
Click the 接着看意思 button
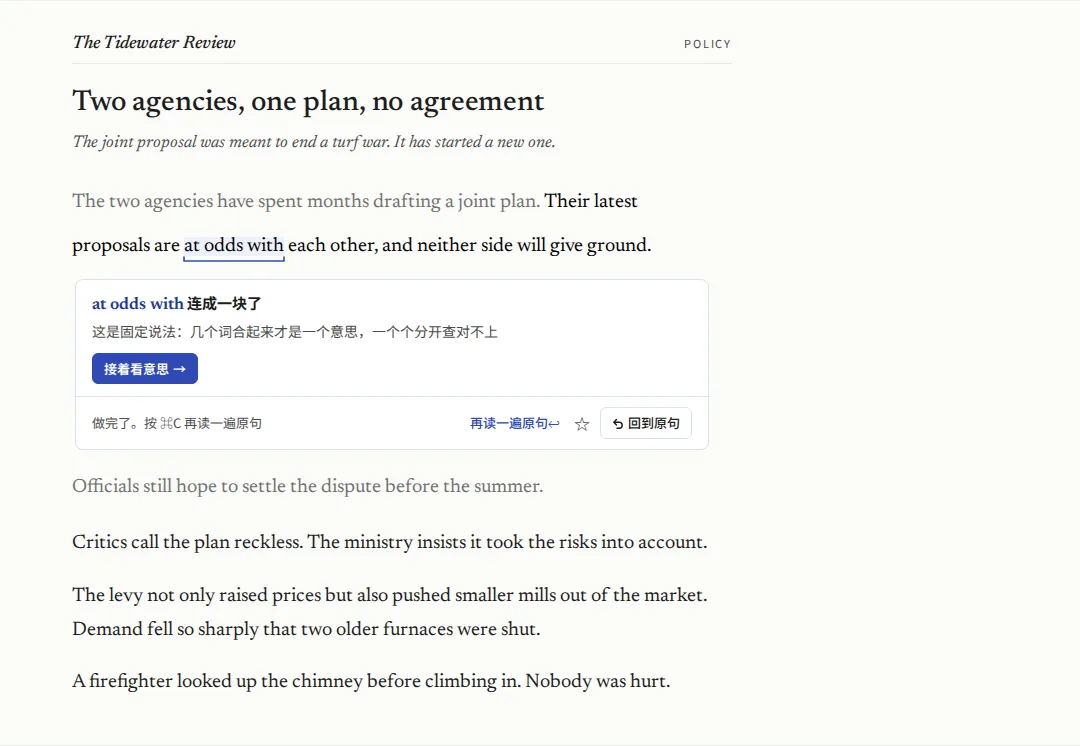pos(145,369)
